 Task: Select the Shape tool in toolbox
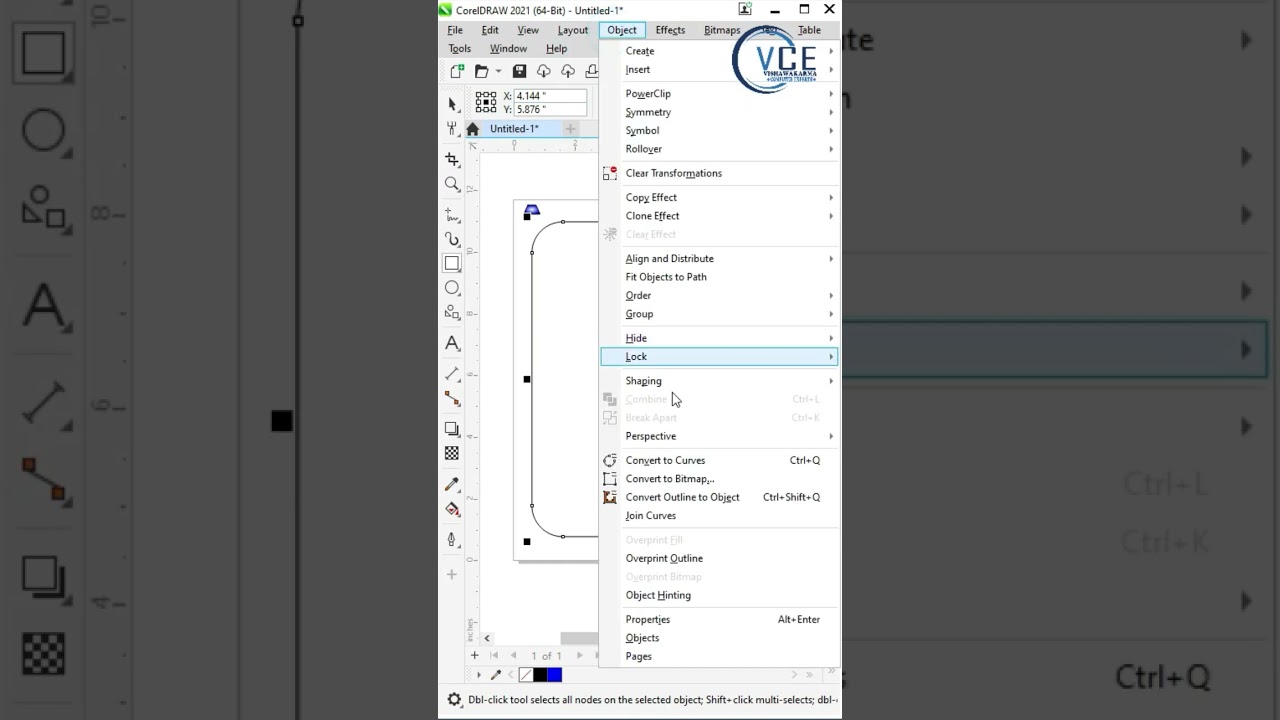[x=452, y=128]
